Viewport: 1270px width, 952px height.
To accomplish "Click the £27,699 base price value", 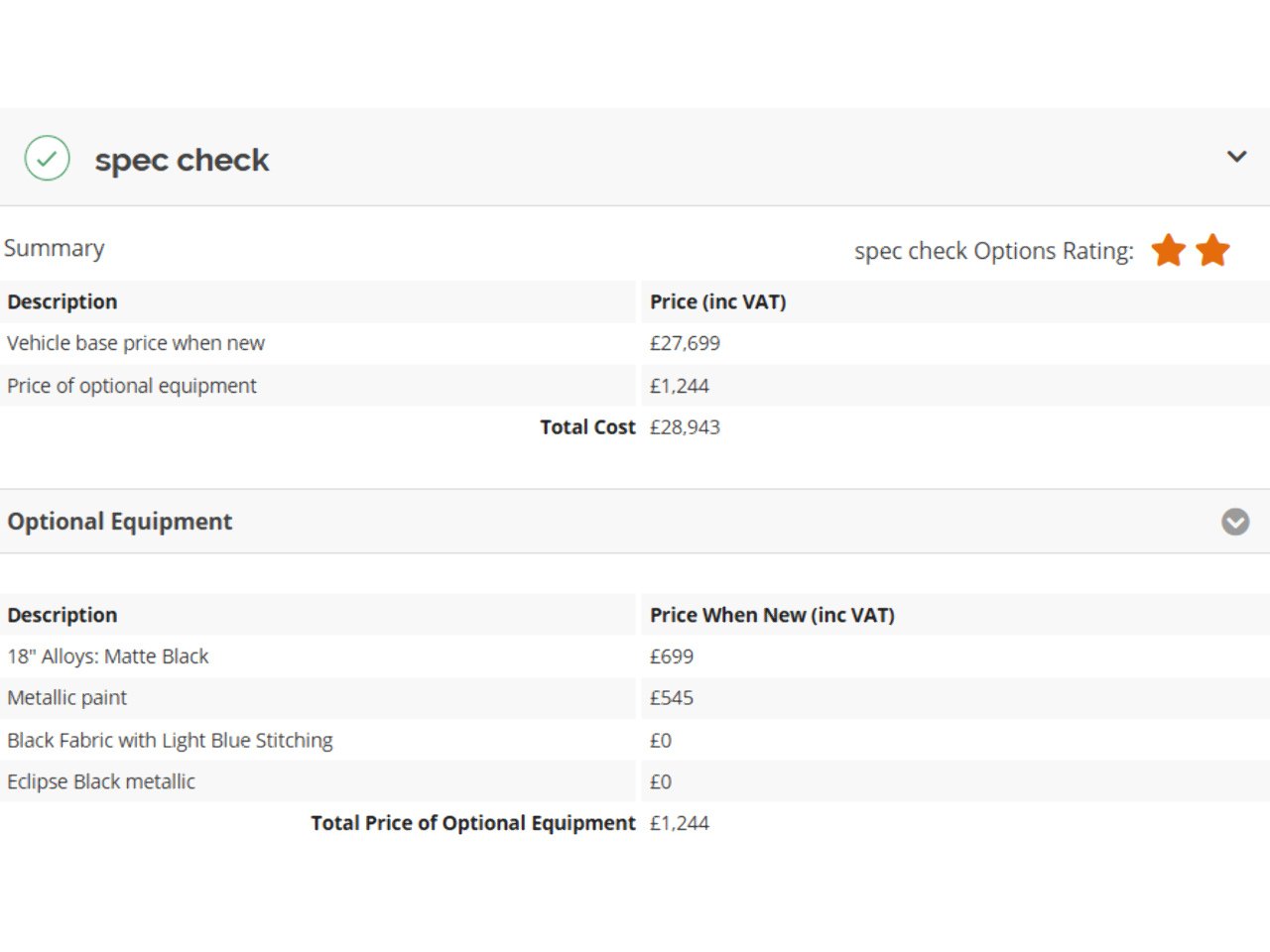I will point(685,343).
